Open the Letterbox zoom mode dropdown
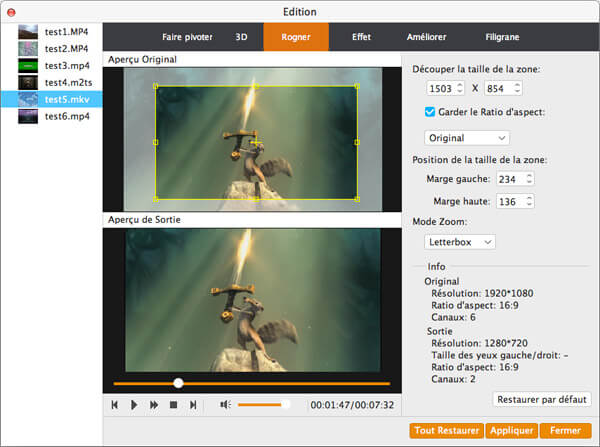600x447 pixels. (460, 242)
